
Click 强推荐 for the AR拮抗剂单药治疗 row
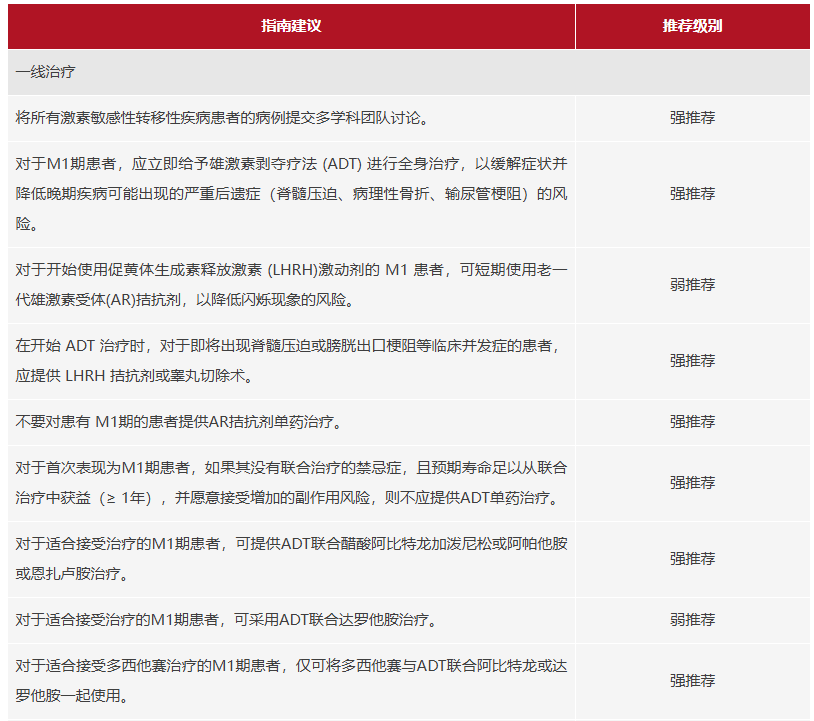[x=692, y=422]
